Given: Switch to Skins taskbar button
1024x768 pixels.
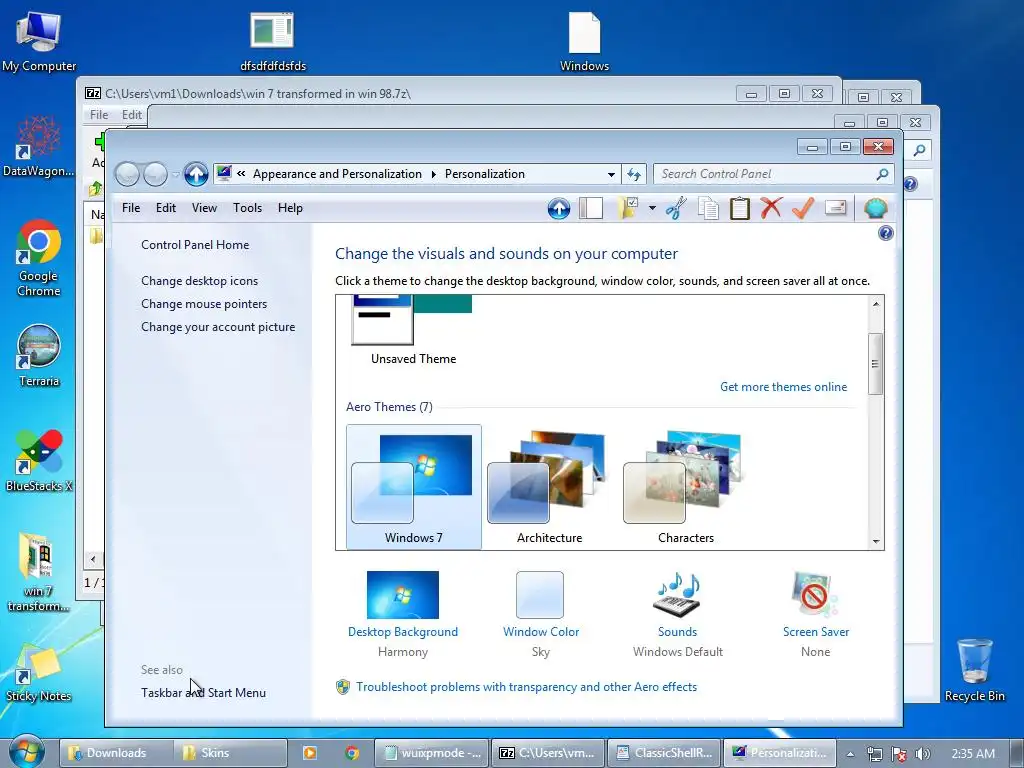Looking at the screenshot, I should (230, 753).
